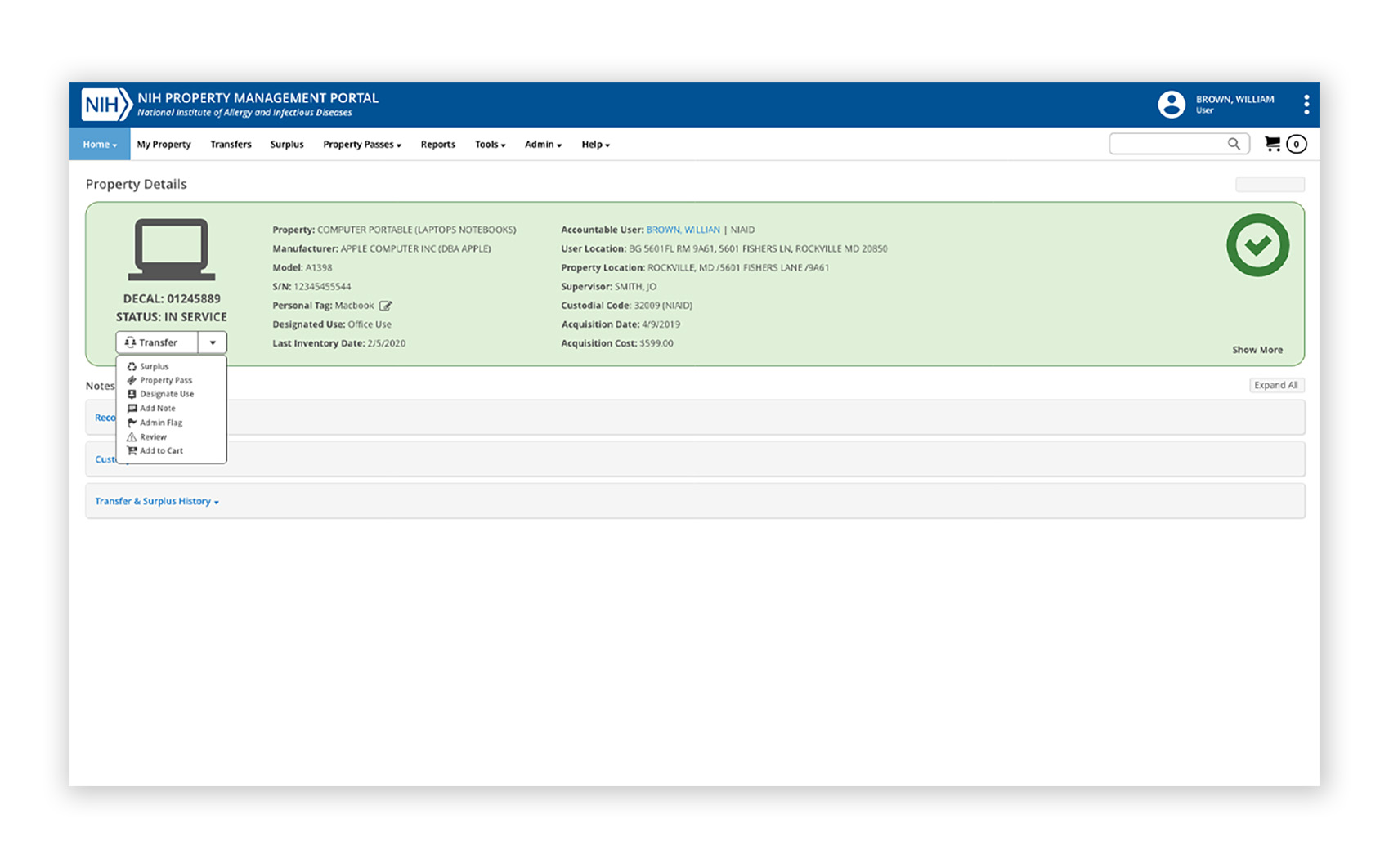
Task: Toggle the caret beside the Transfer button
Action: (213, 342)
